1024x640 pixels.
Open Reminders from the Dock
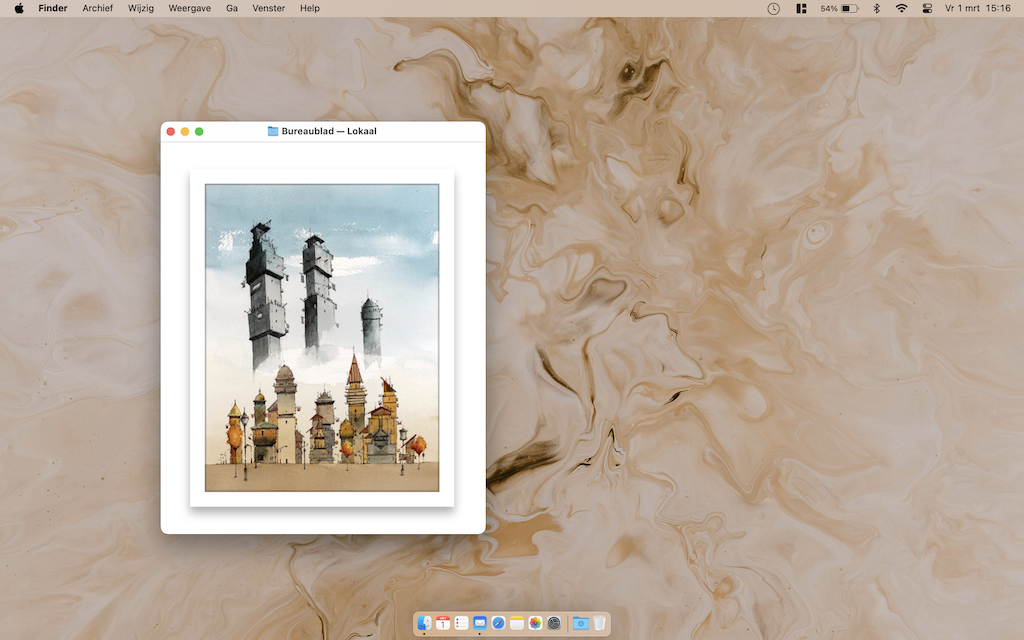tap(461, 623)
